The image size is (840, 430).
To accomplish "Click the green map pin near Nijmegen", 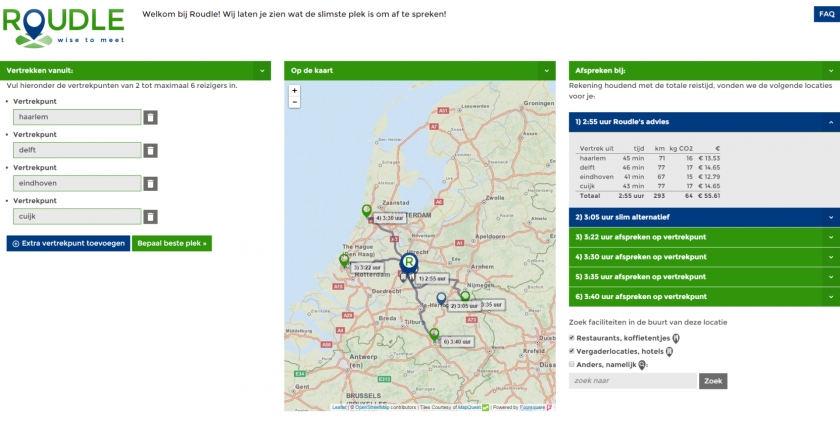I will point(465,296).
